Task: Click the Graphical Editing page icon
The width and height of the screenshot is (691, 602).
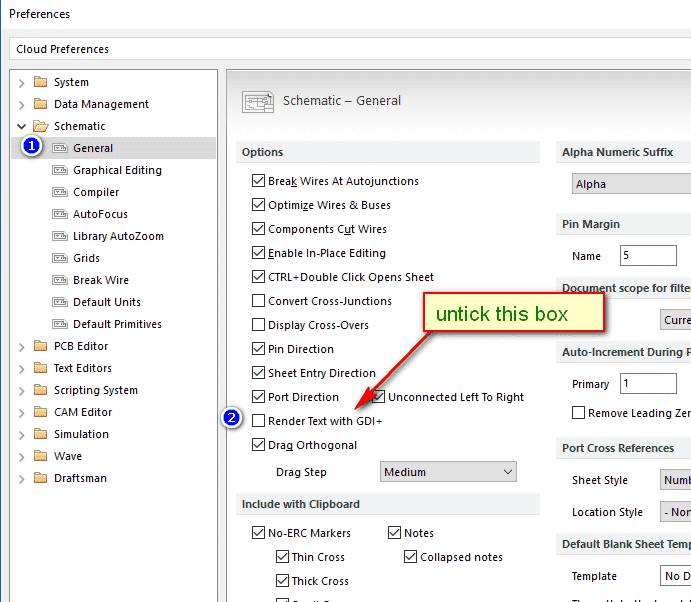Action: 60,170
